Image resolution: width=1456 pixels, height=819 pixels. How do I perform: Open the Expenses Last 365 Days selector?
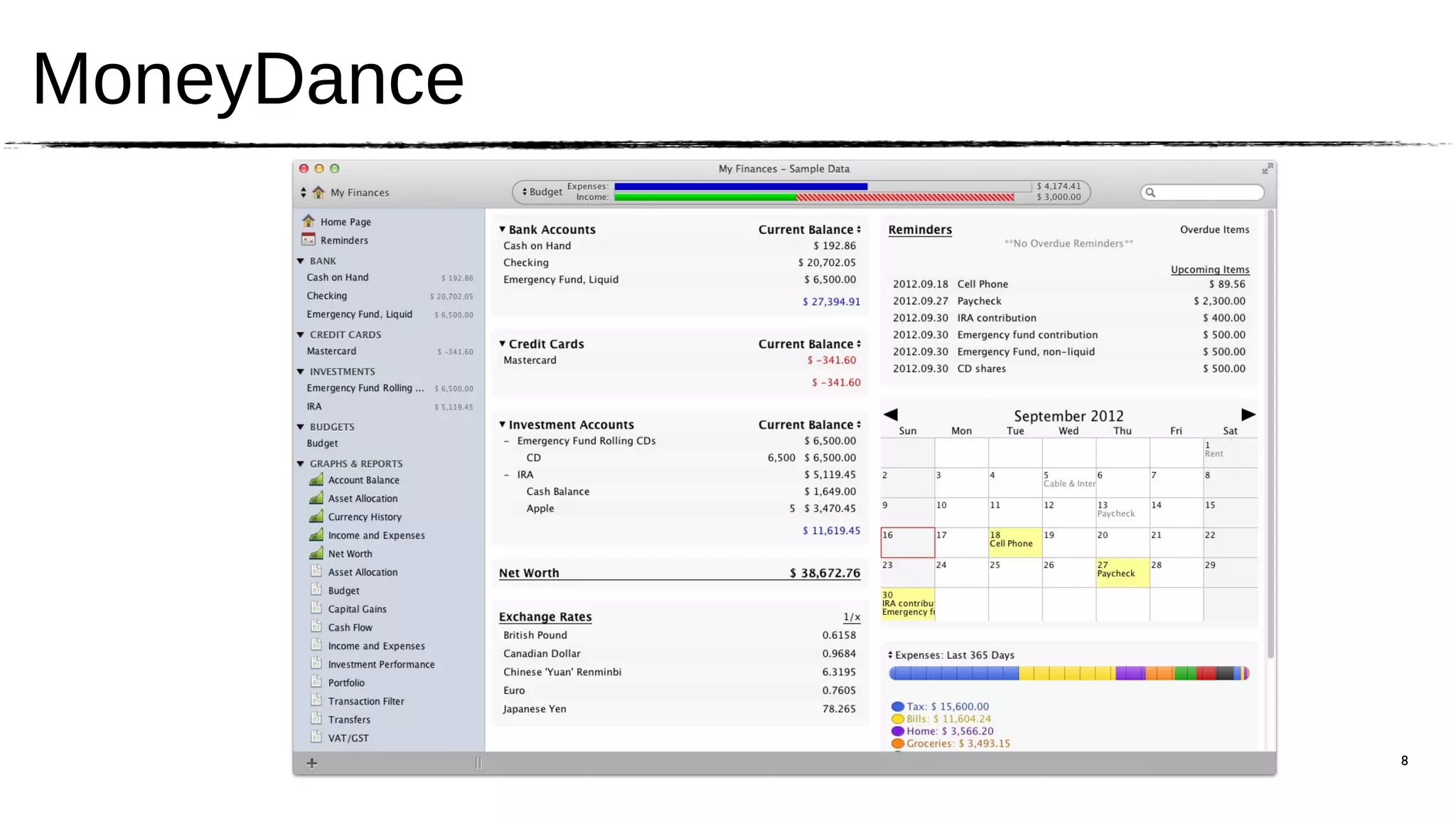[951, 655]
